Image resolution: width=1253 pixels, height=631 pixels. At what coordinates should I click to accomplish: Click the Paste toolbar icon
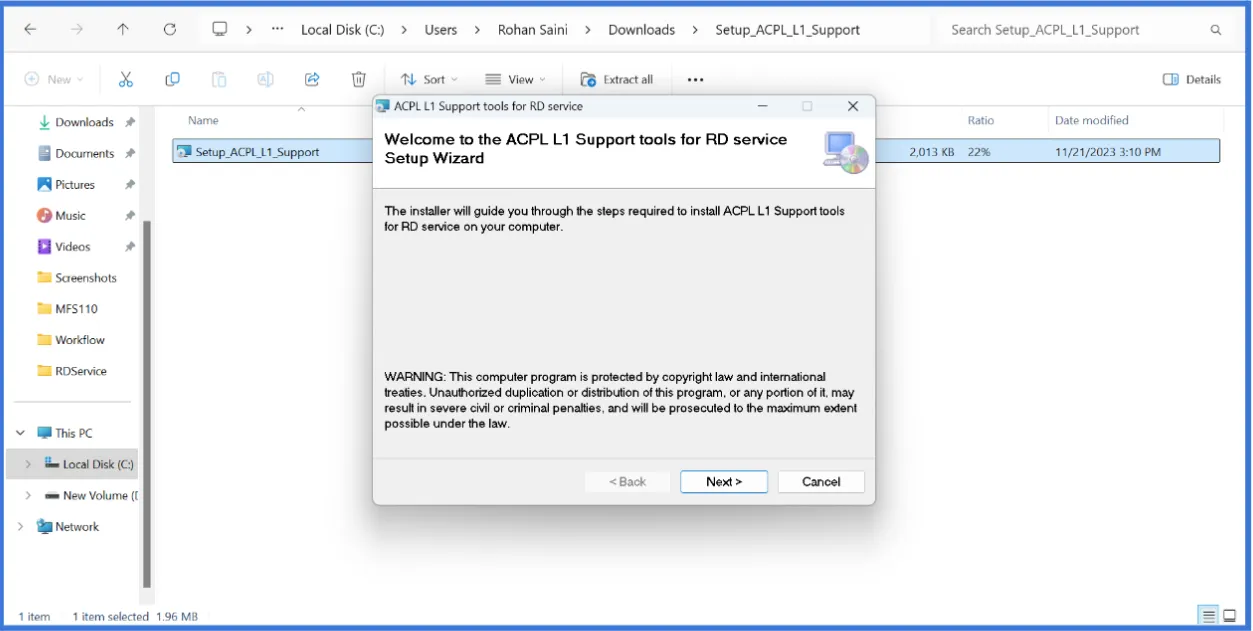point(219,79)
